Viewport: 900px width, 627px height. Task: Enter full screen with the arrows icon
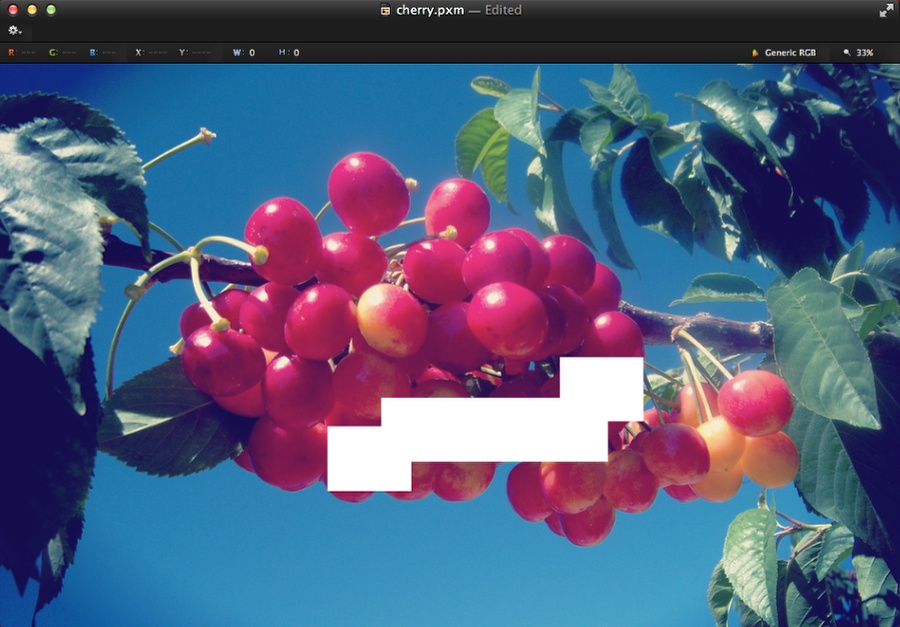(x=886, y=10)
